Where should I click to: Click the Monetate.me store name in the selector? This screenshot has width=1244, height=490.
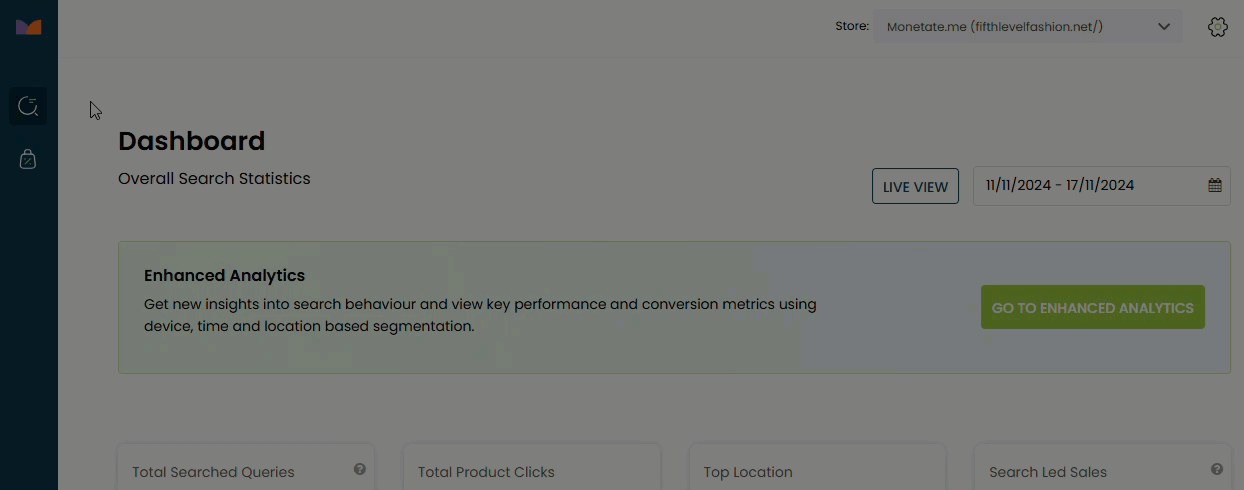(x=994, y=27)
